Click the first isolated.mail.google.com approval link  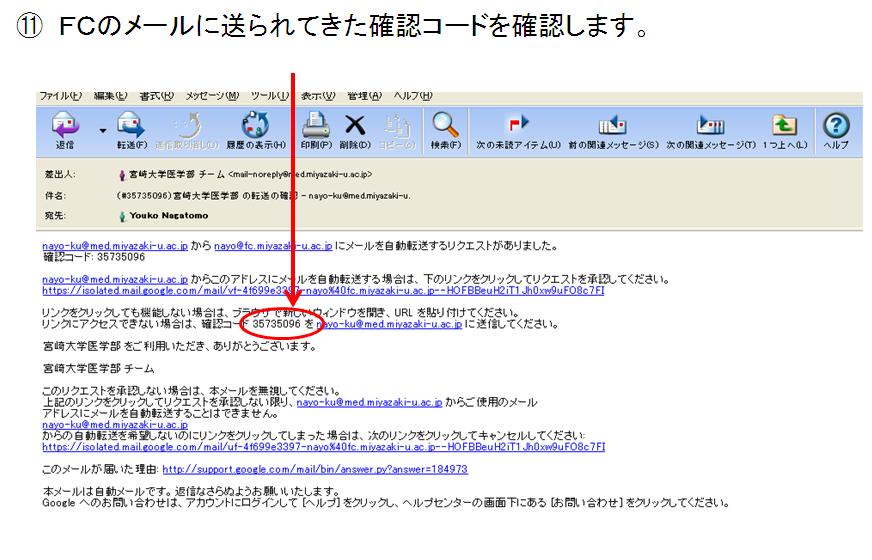[x=322, y=291]
